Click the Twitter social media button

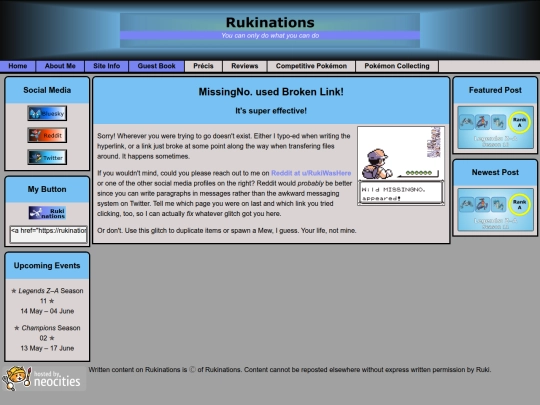click(47, 157)
